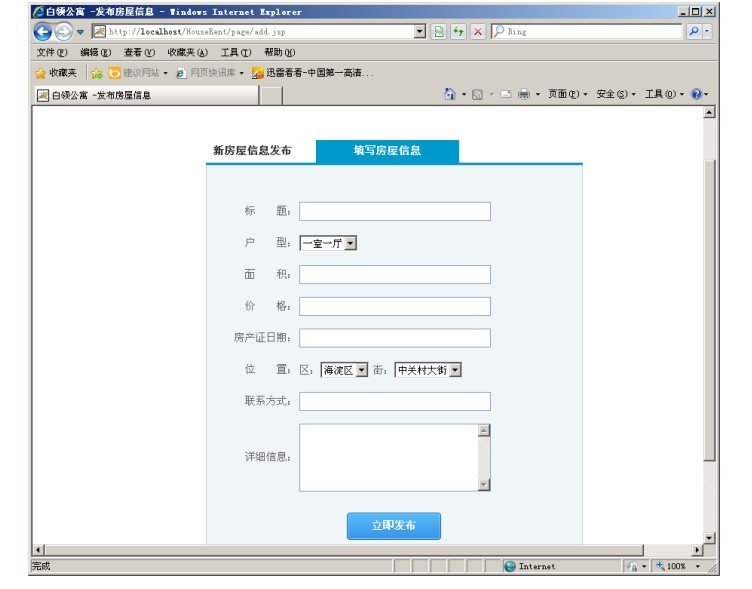Click the 标题 title input field
The width and height of the screenshot is (752, 589).
click(395, 212)
